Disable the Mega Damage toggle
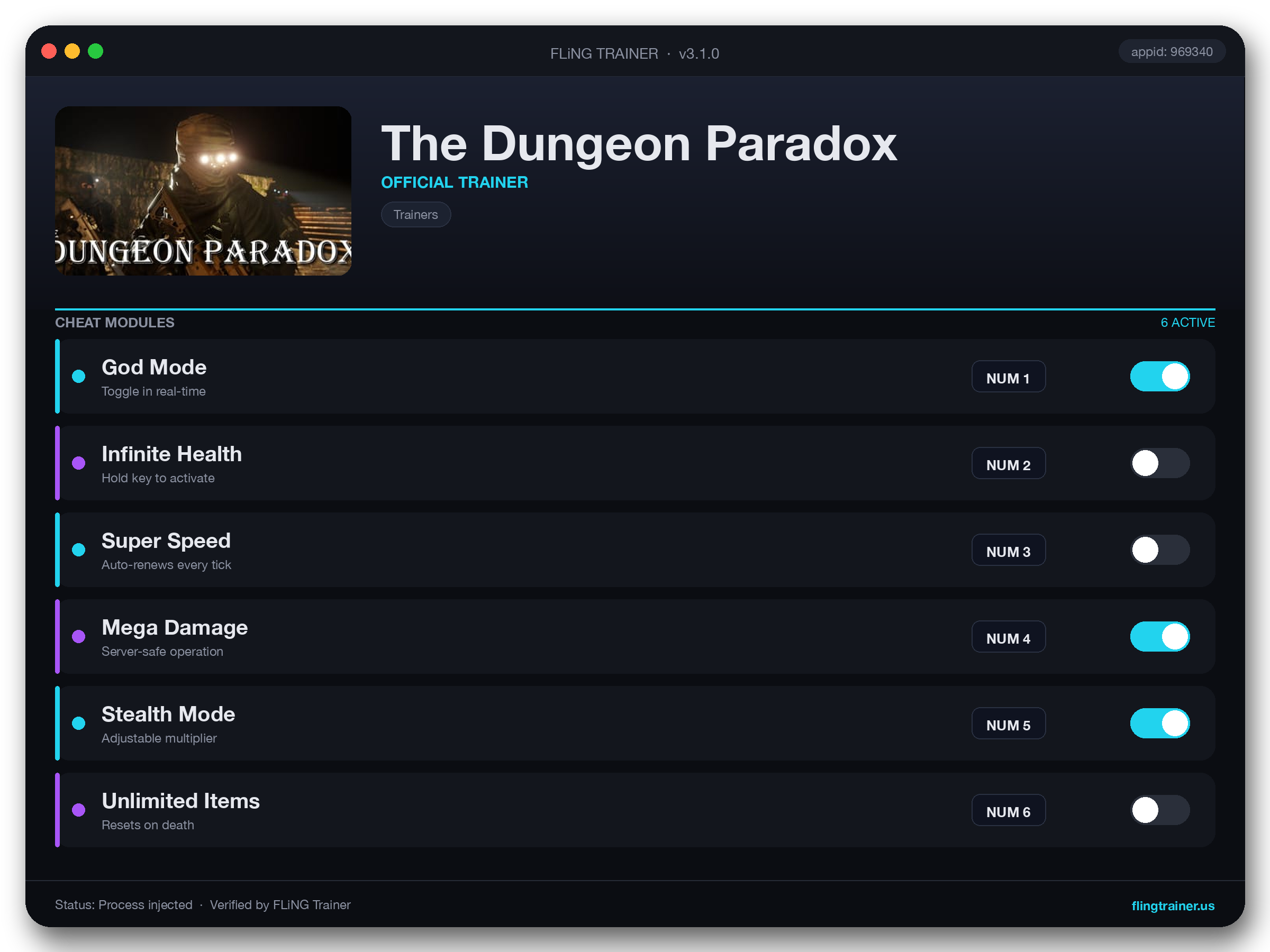The height and width of the screenshot is (952, 1270). pyautogui.click(x=1160, y=636)
